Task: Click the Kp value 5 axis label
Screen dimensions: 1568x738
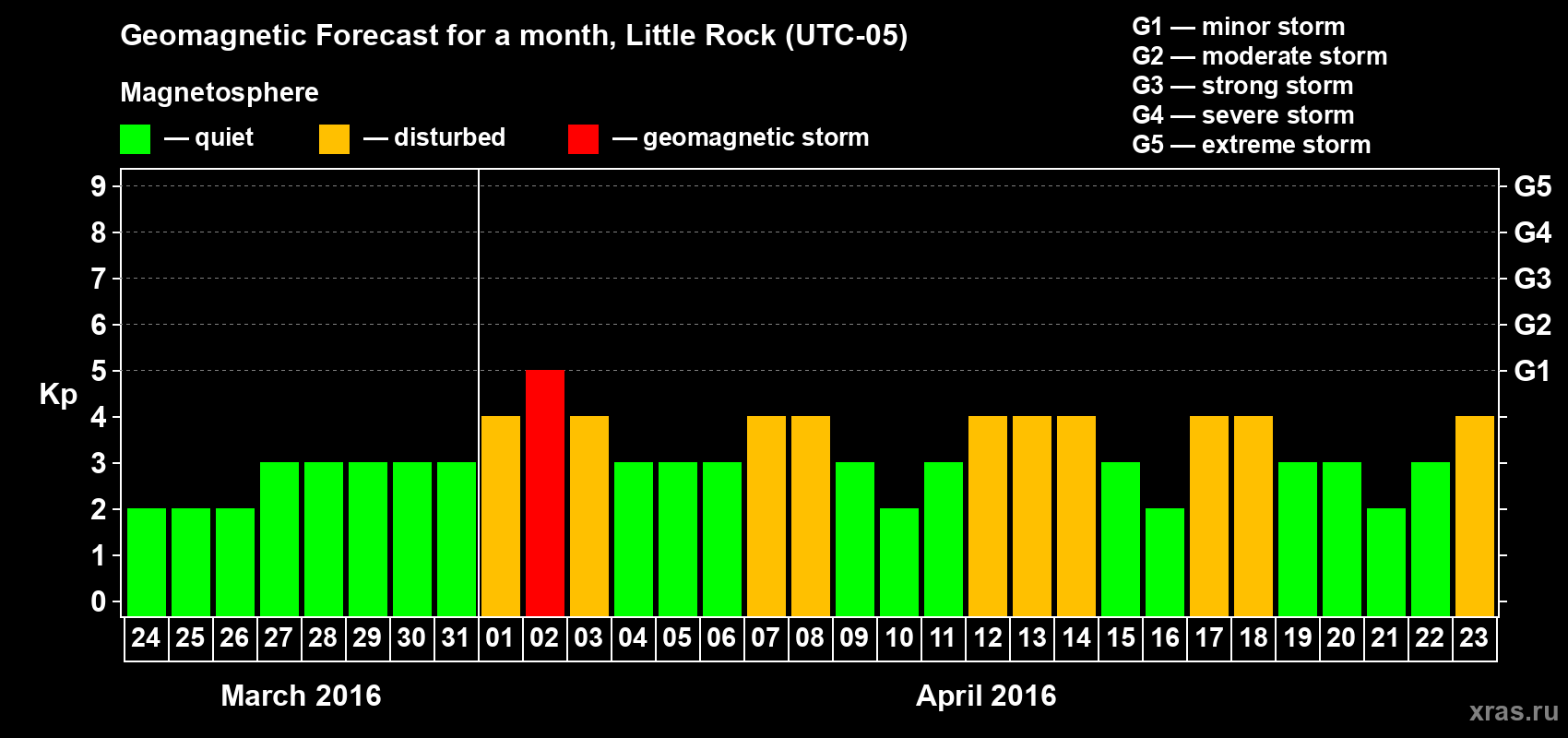Action: click(x=99, y=371)
